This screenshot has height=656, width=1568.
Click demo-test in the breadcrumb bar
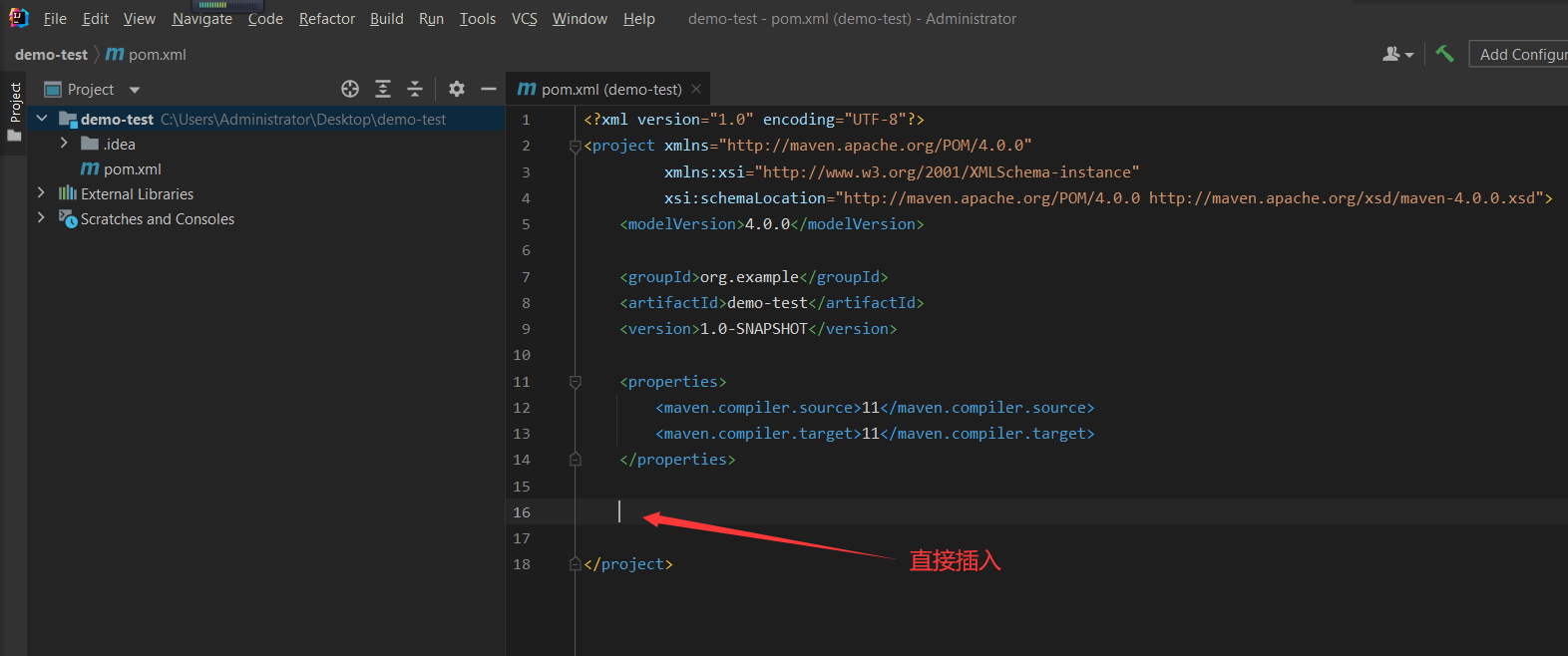pyautogui.click(x=51, y=55)
